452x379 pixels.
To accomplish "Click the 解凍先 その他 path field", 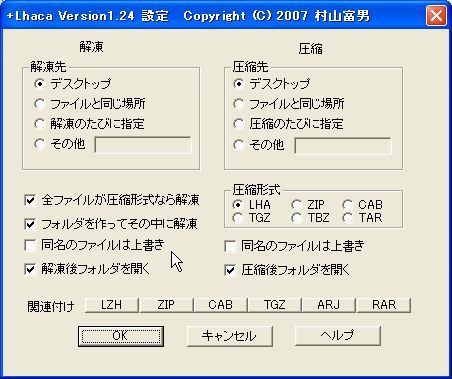I will pyautogui.click(x=143, y=145).
